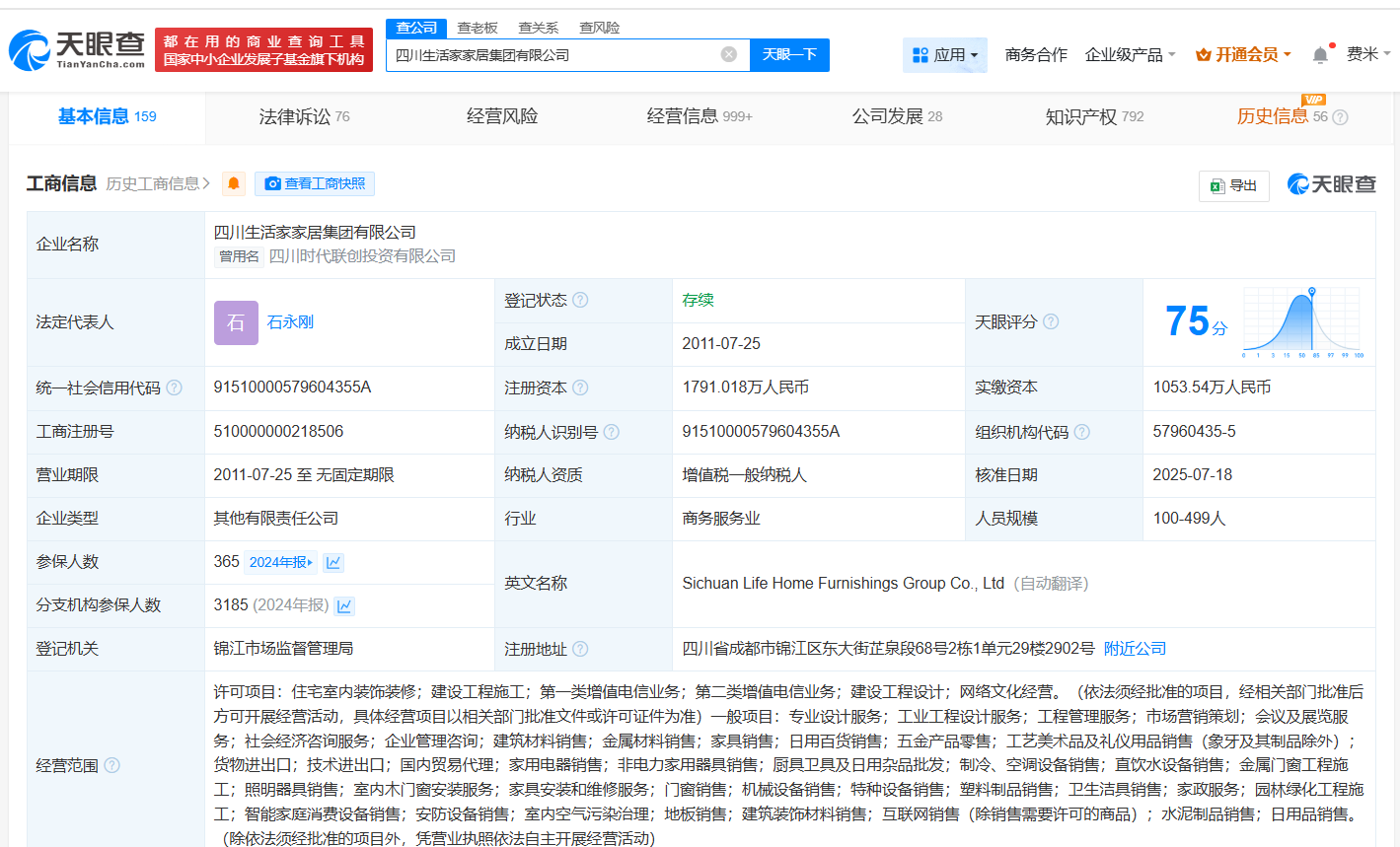The height and width of the screenshot is (847, 1400).
Task: Open the notification bell
Action: [1320, 54]
